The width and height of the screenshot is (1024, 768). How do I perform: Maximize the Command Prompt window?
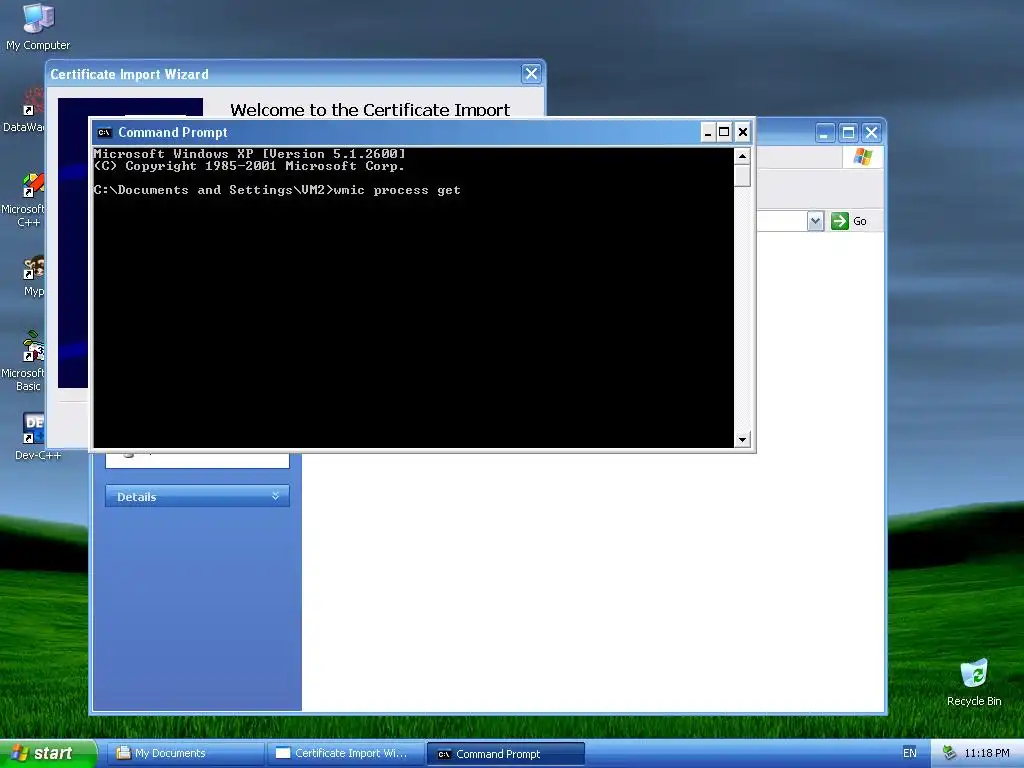[x=724, y=133]
